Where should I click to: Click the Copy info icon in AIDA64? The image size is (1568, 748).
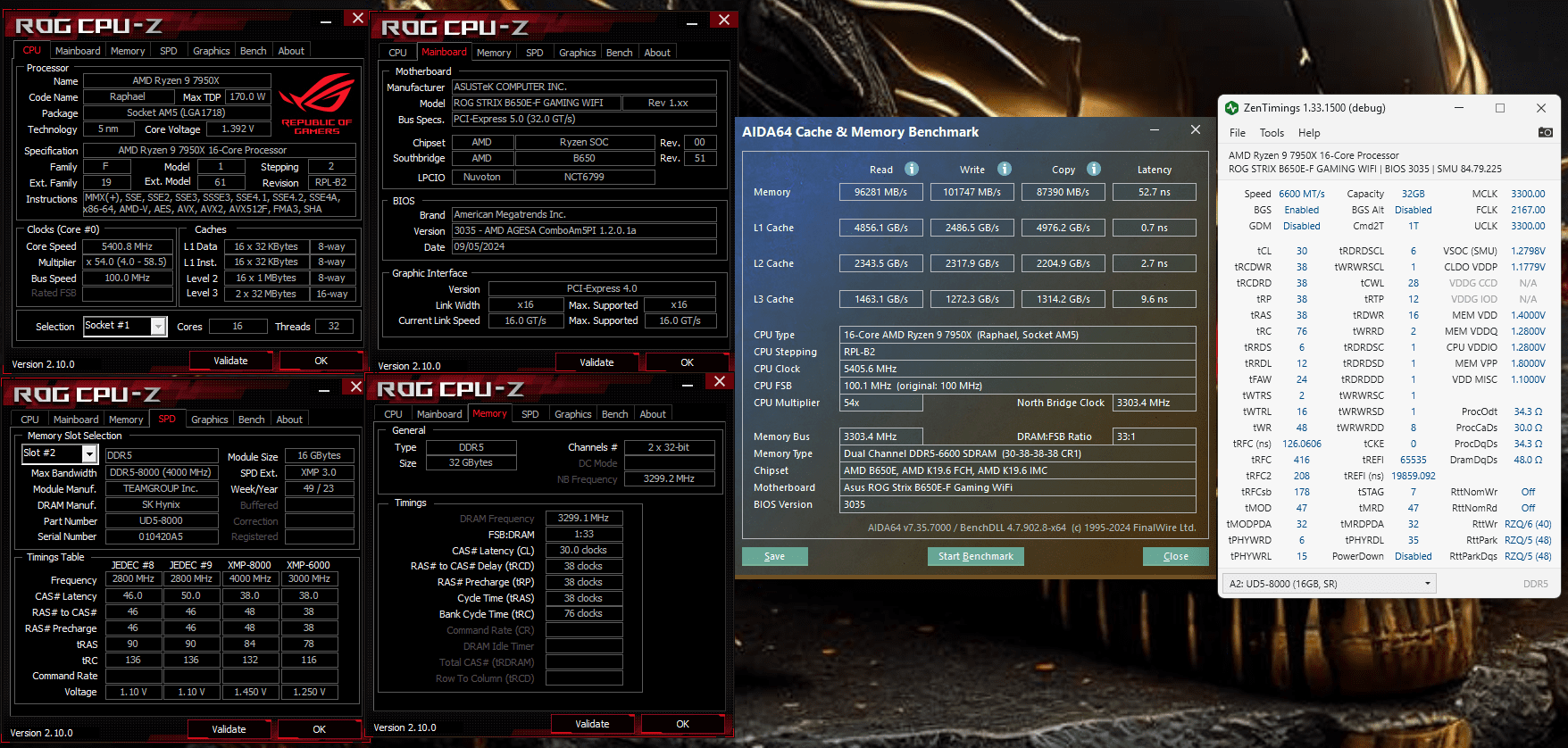(x=1094, y=169)
